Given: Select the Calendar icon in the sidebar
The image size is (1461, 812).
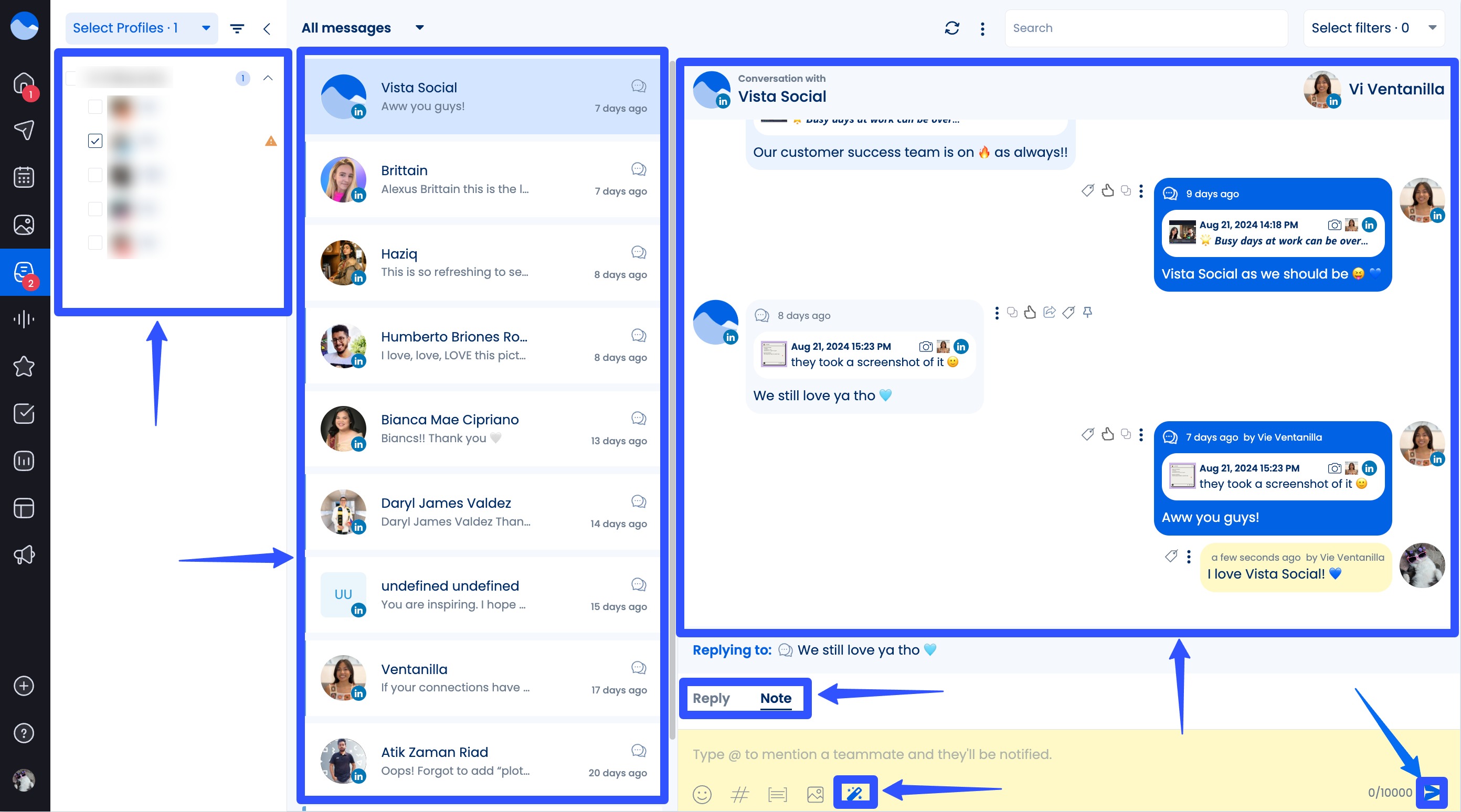Looking at the screenshot, I should click(x=23, y=177).
